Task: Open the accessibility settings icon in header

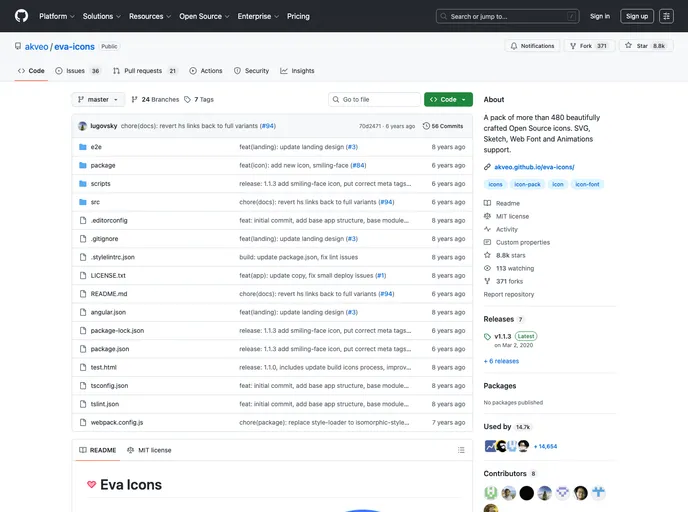Action: (x=666, y=16)
